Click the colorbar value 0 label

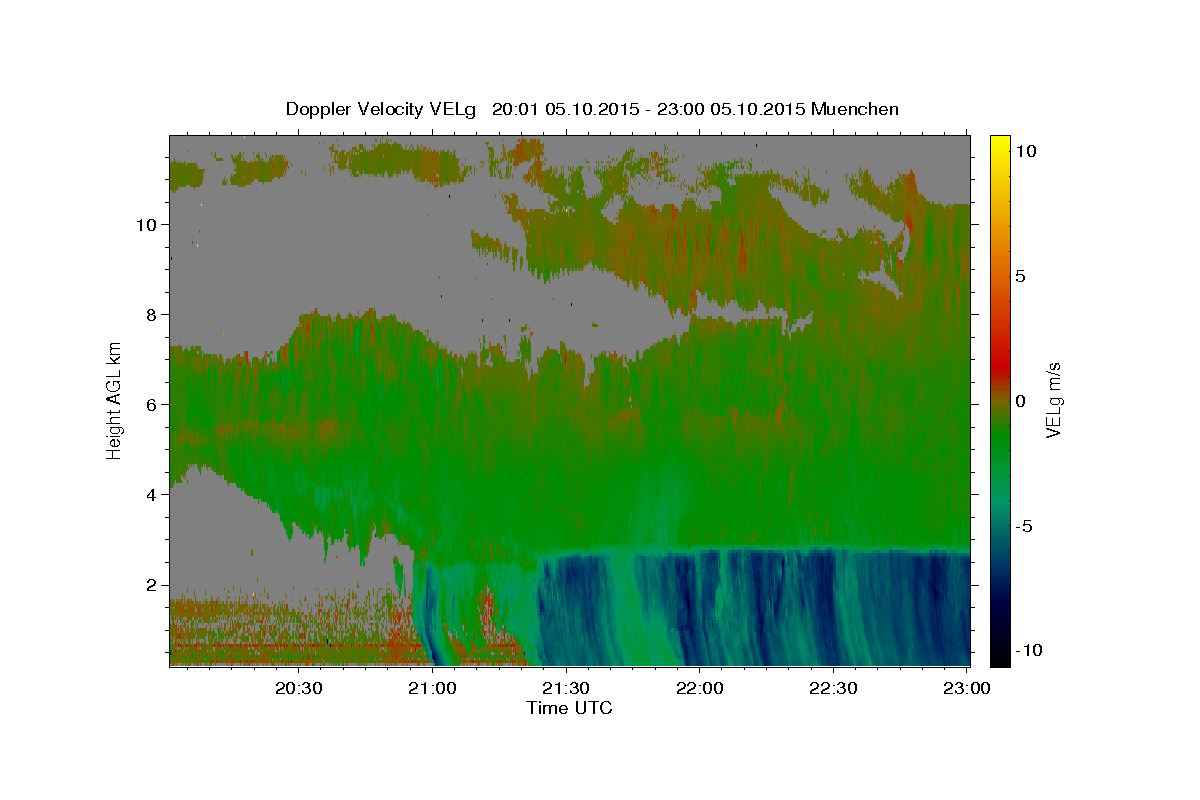click(x=1021, y=400)
